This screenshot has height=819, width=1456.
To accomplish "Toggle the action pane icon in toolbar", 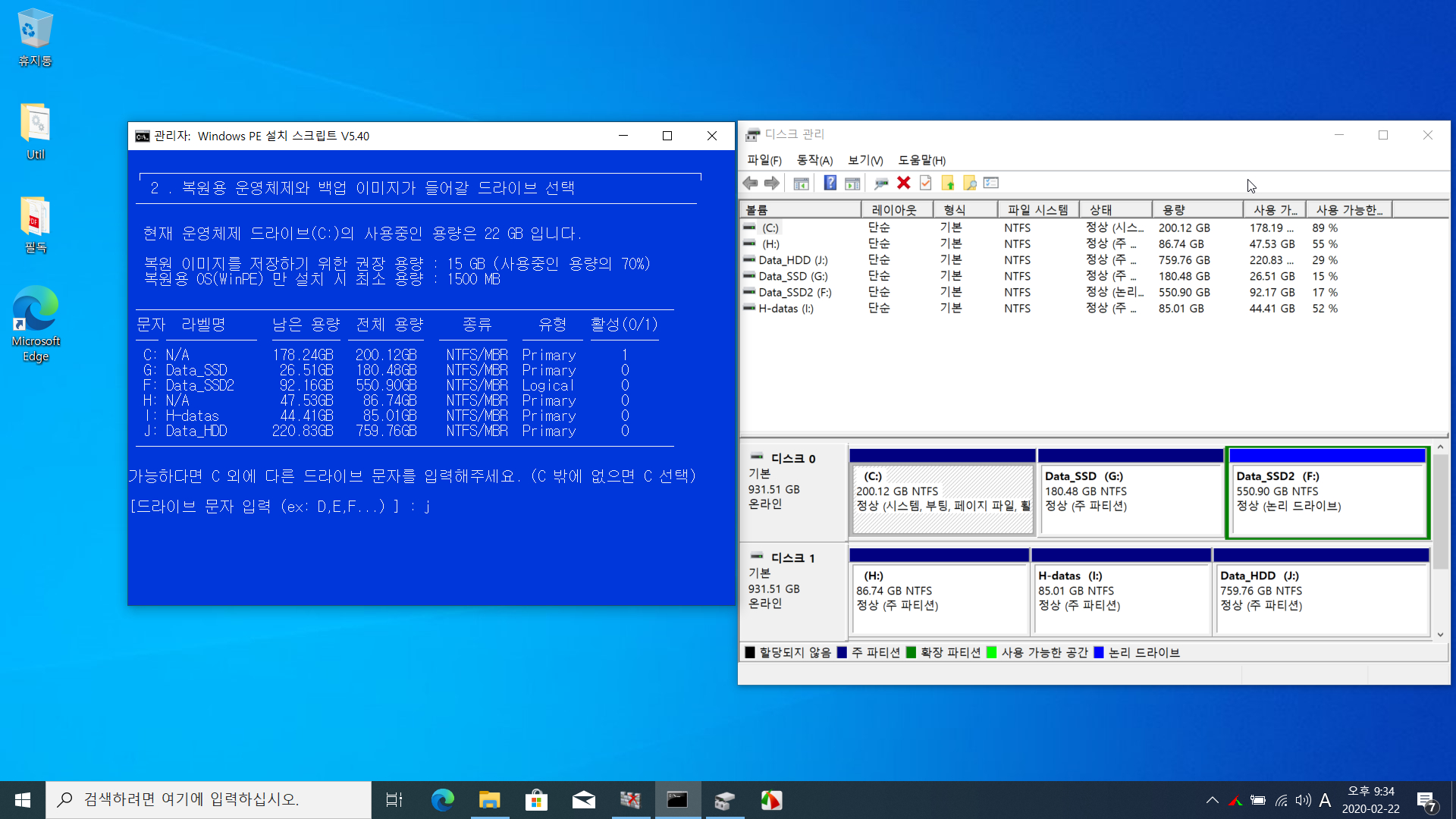I will (x=852, y=183).
